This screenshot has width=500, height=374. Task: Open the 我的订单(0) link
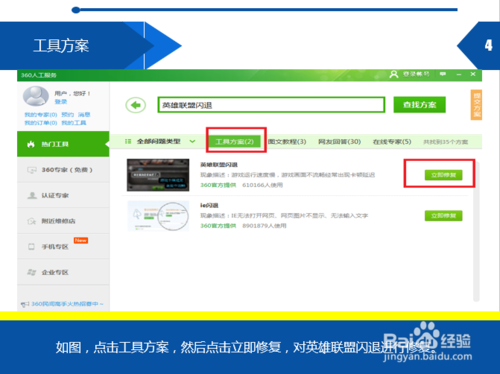pos(41,123)
